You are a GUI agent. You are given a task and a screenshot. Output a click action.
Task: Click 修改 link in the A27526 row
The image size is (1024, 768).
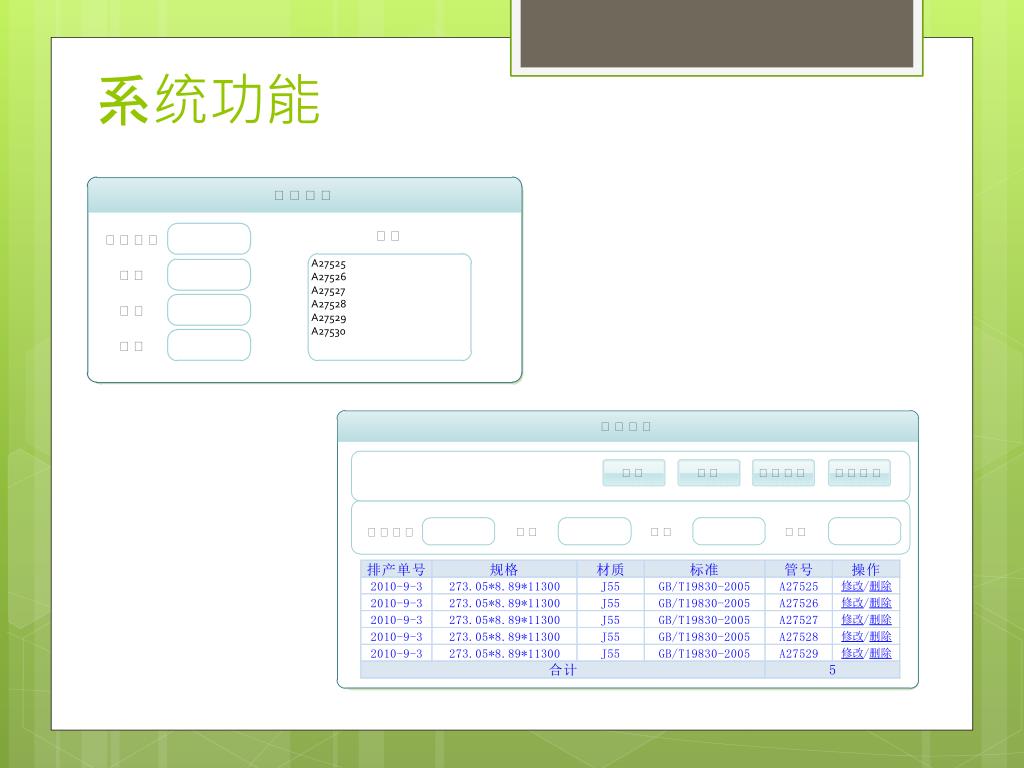pos(852,603)
